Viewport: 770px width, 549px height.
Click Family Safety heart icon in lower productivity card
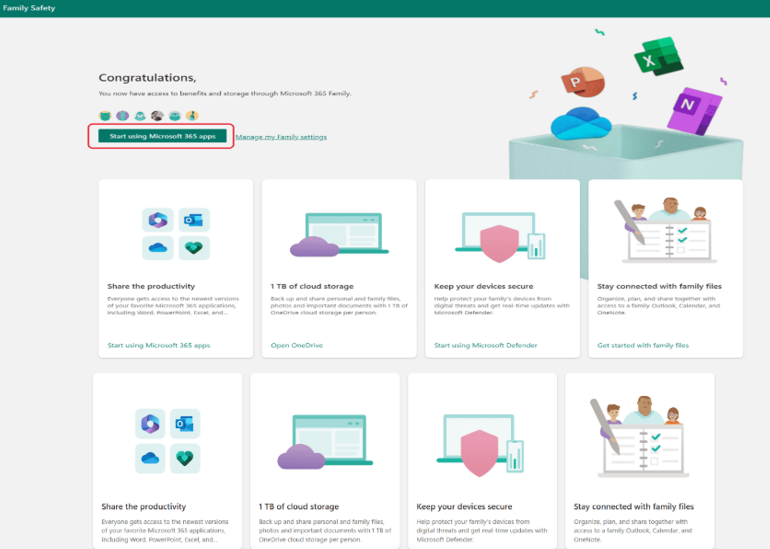click(185, 458)
